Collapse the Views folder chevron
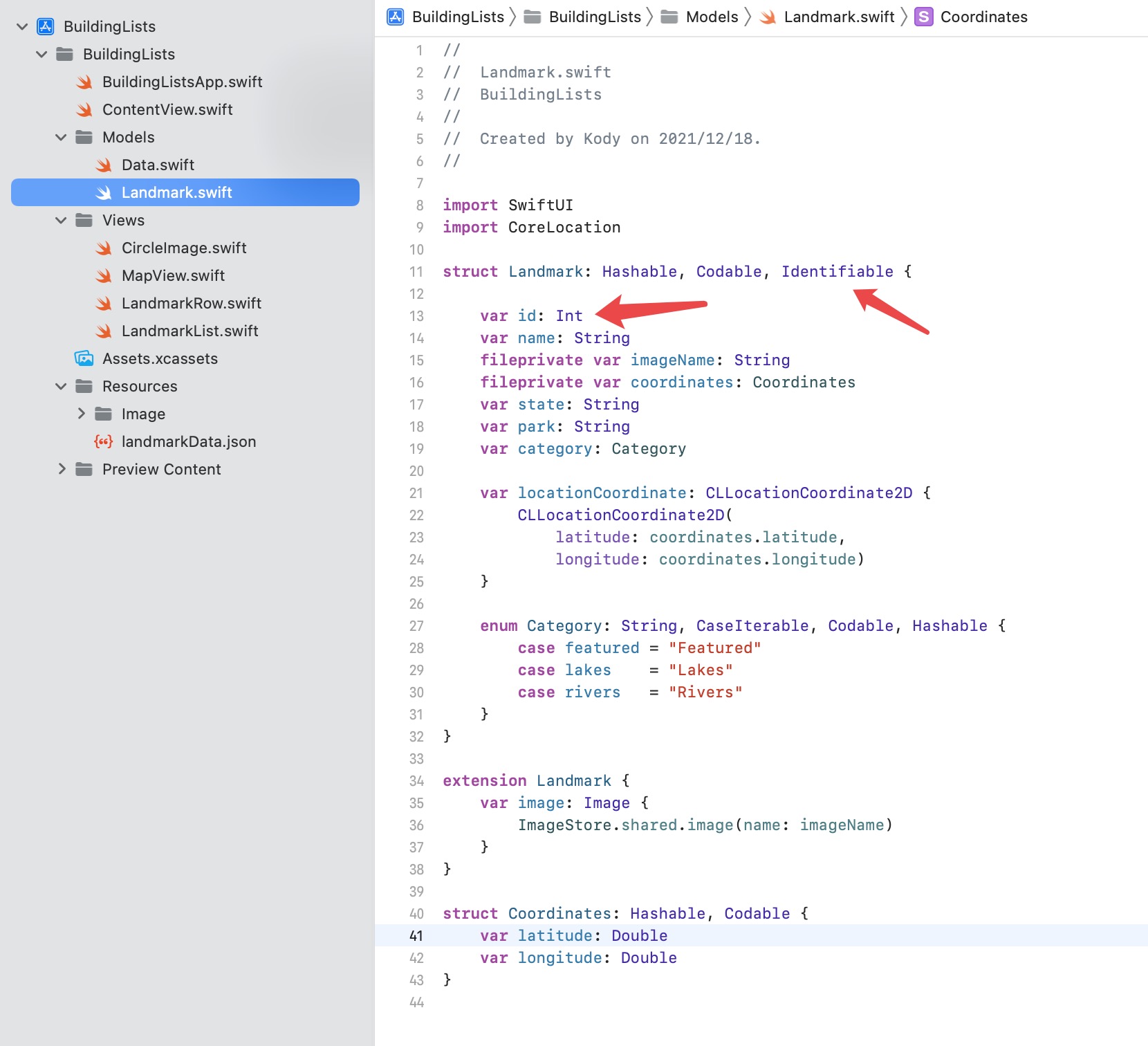Screen dimensions: 1148x1046 (x=61, y=220)
